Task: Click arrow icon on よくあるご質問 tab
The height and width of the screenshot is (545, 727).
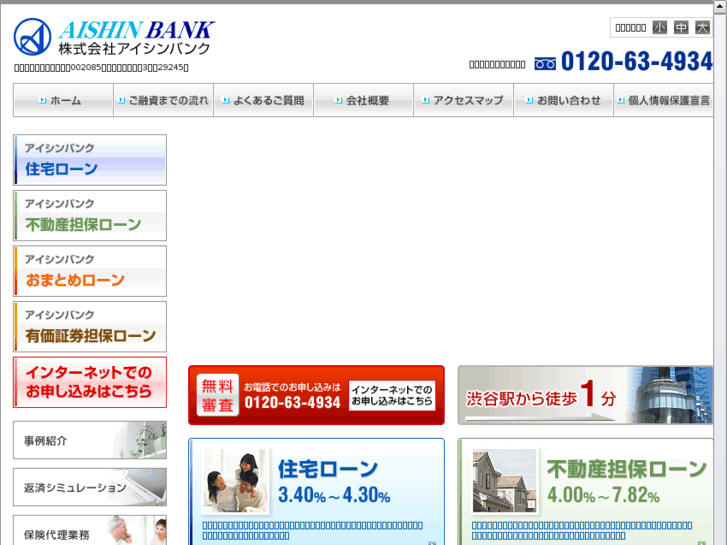Action: [226, 100]
